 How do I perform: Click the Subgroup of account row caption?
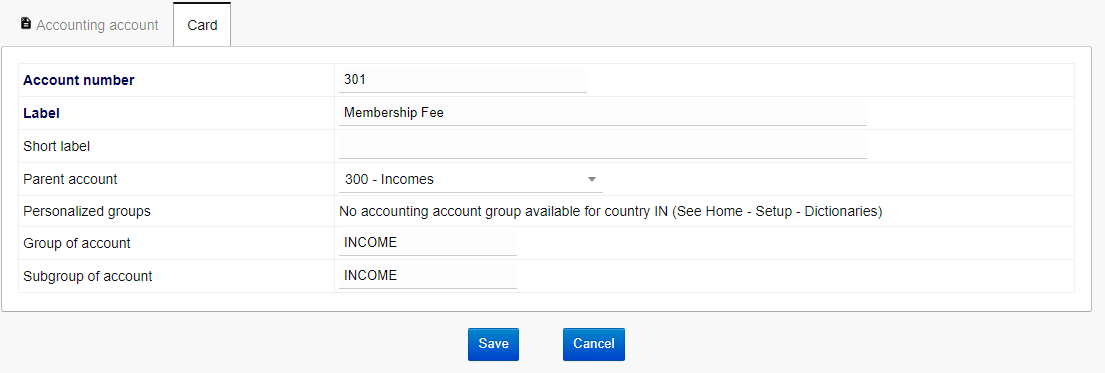click(x=87, y=276)
